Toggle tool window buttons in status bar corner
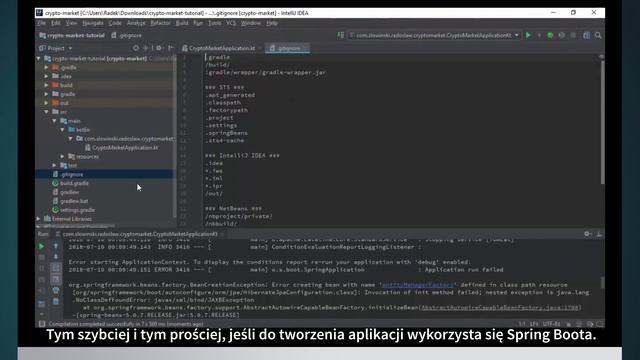This screenshot has height=360, width=640. (x=42, y=324)
